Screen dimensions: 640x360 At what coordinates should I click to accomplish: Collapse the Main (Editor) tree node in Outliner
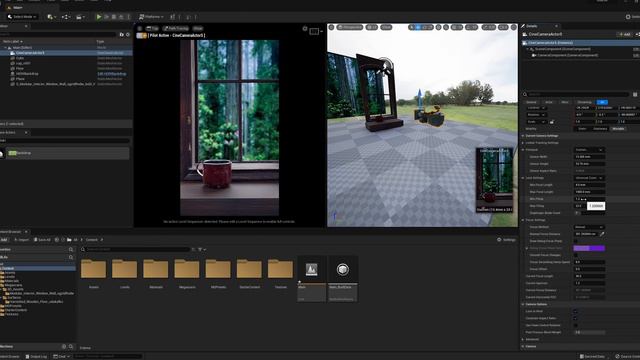tap(5, 48)
